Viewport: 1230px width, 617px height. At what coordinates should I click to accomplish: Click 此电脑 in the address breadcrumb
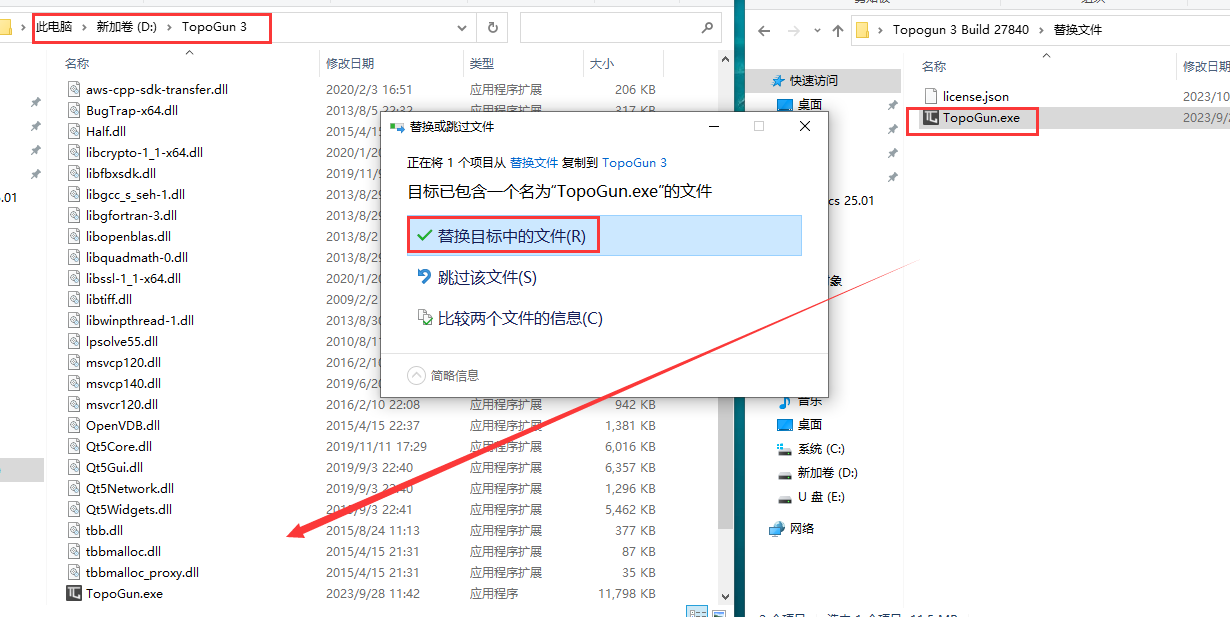(54, 28)
